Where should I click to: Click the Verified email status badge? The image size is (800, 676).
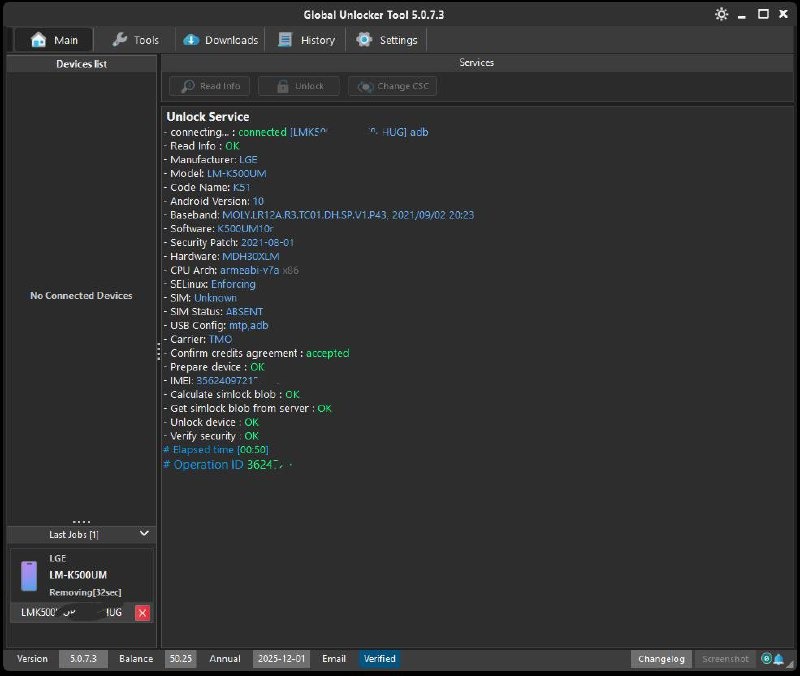coord(379,659)
